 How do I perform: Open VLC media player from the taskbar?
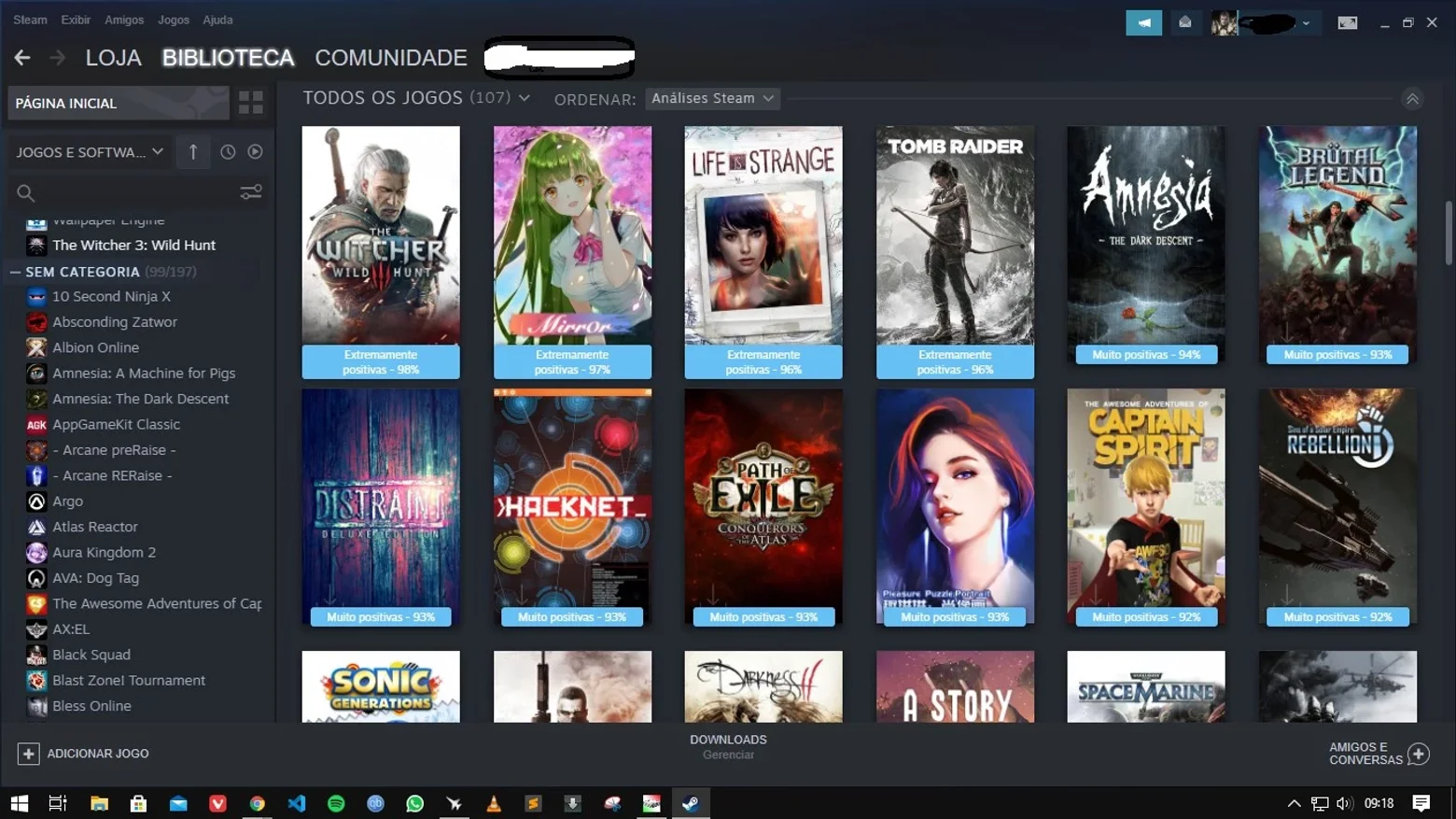494,803
